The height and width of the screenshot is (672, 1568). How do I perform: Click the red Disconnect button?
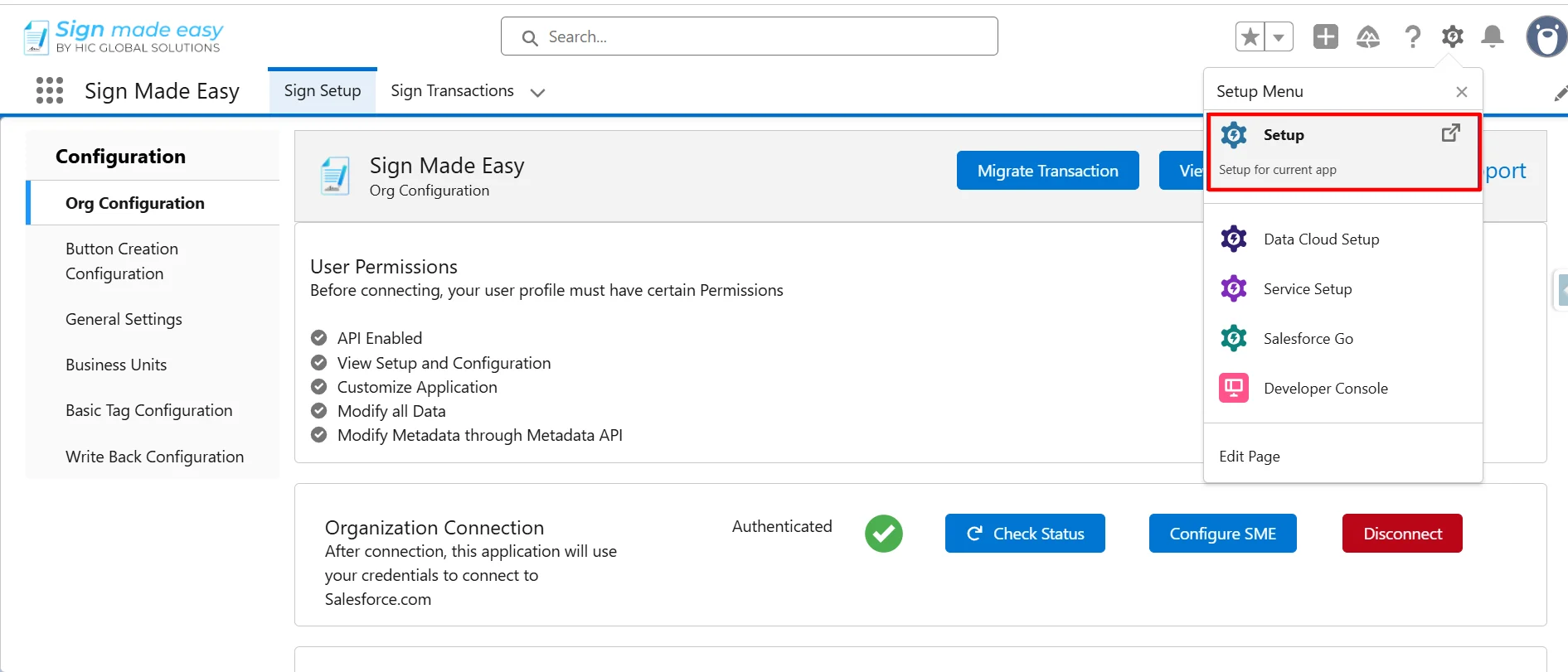click(x=1402, y=534)
